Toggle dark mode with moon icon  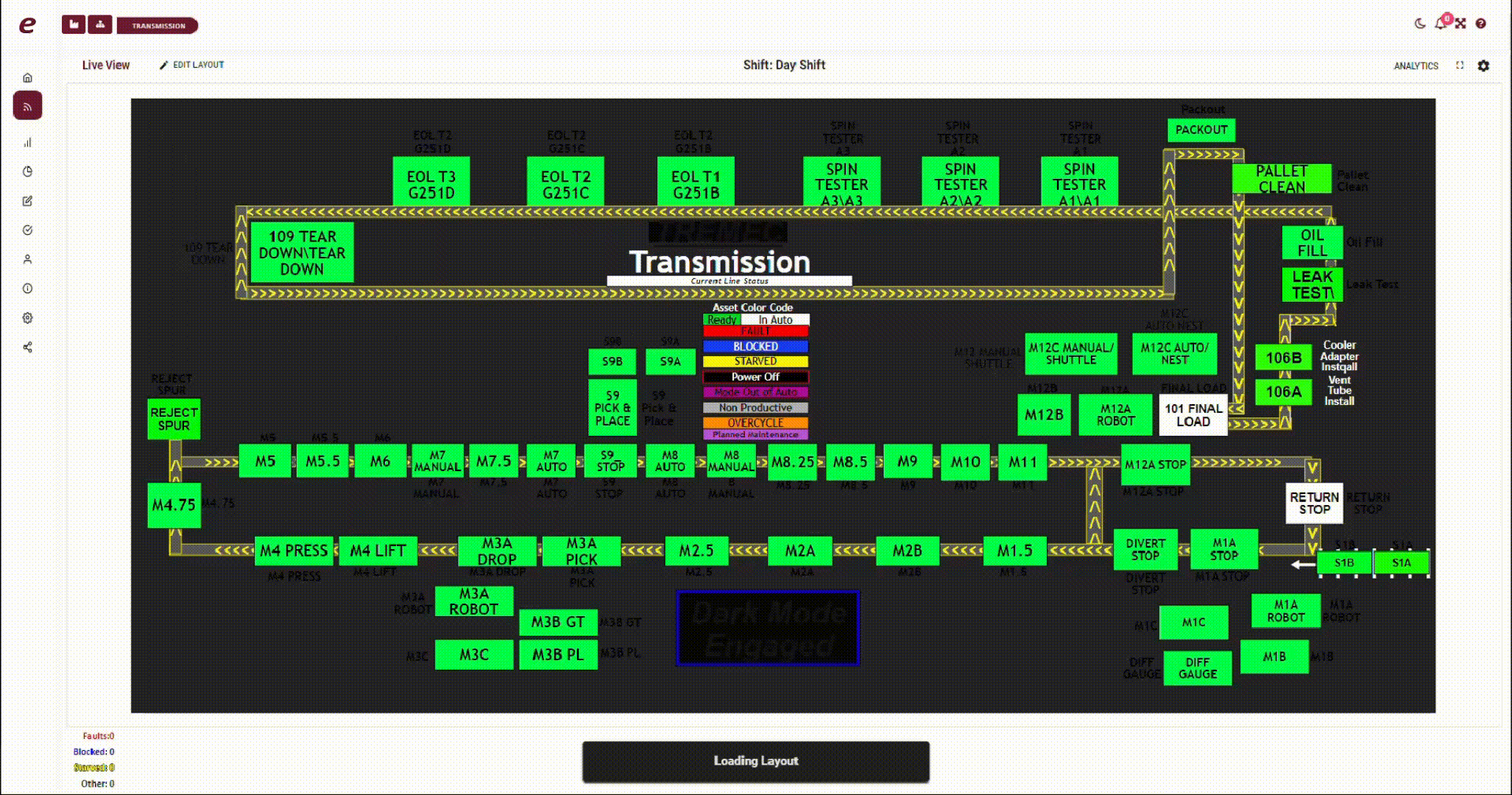pos(1420,24)
